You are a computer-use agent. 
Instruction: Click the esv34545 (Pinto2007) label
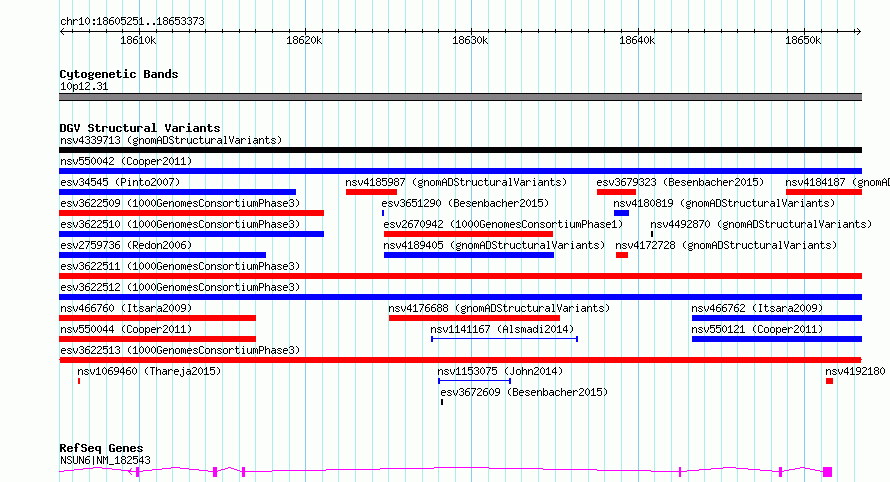click(x=120, y=182)
